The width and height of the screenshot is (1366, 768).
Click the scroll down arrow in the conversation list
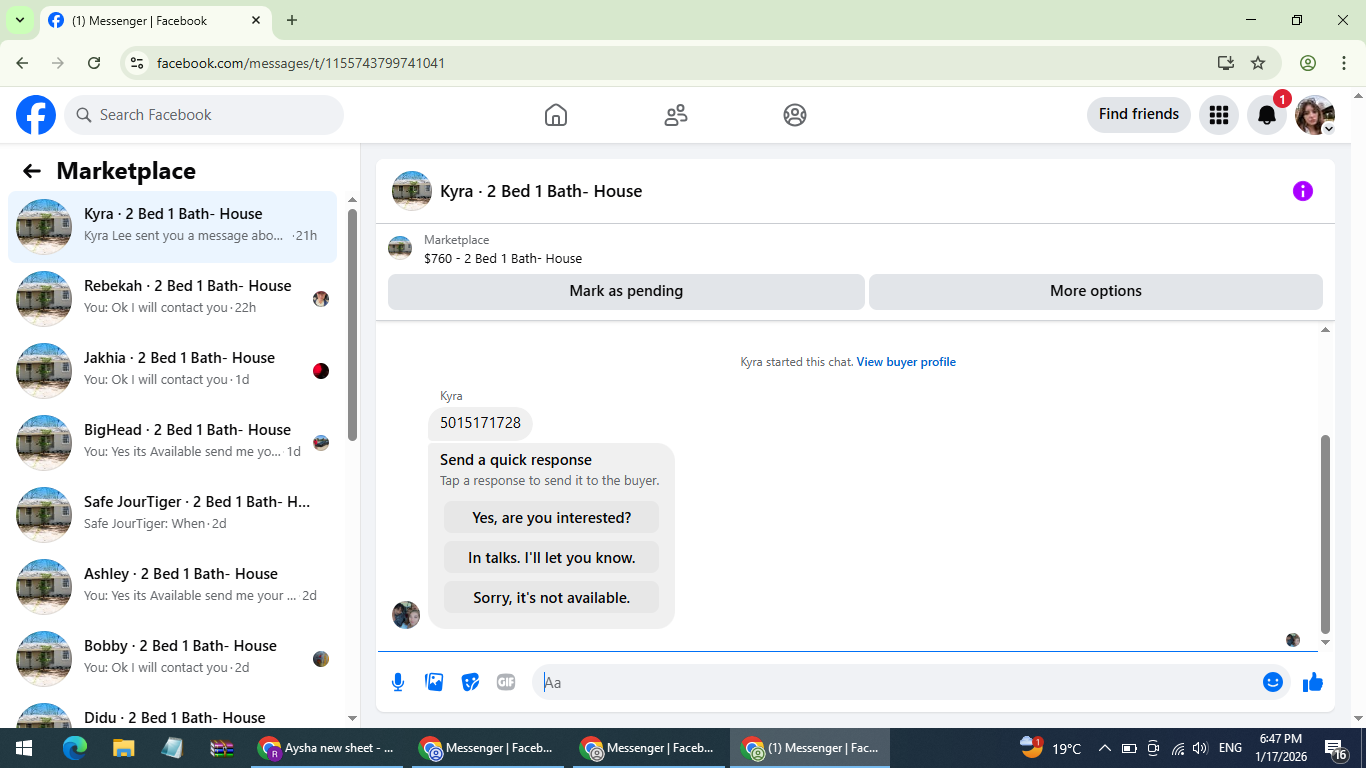point(352,718)
